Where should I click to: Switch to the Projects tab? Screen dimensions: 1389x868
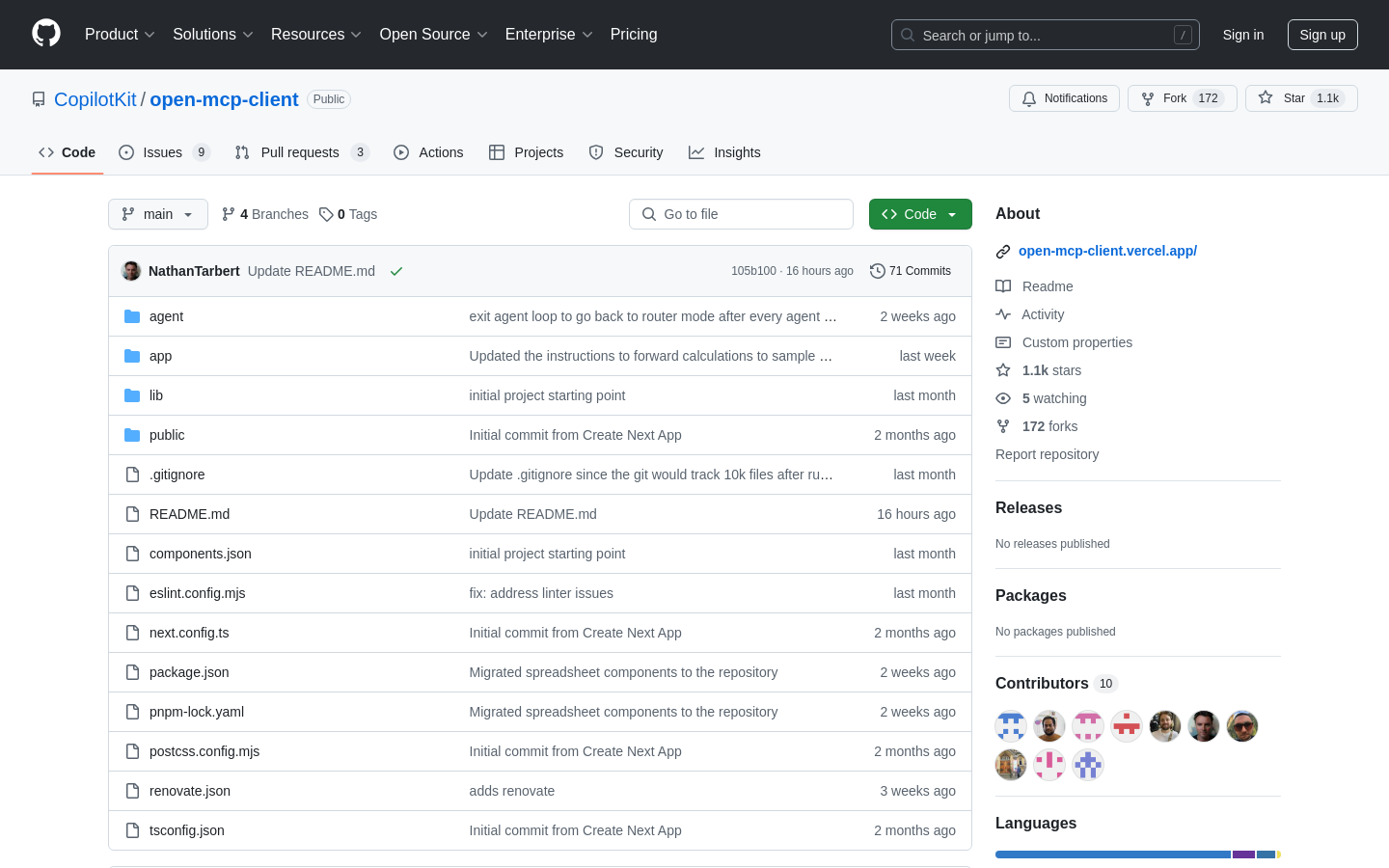click(x=527, y=152)
